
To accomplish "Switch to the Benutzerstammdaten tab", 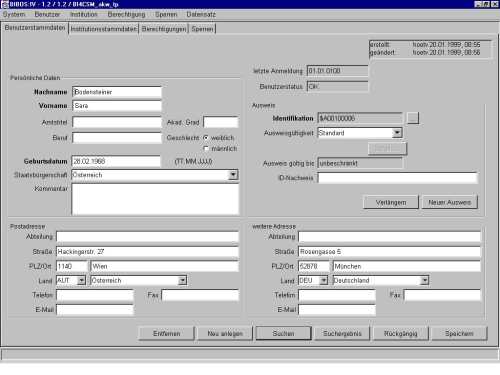I will [x=35, y=28].
